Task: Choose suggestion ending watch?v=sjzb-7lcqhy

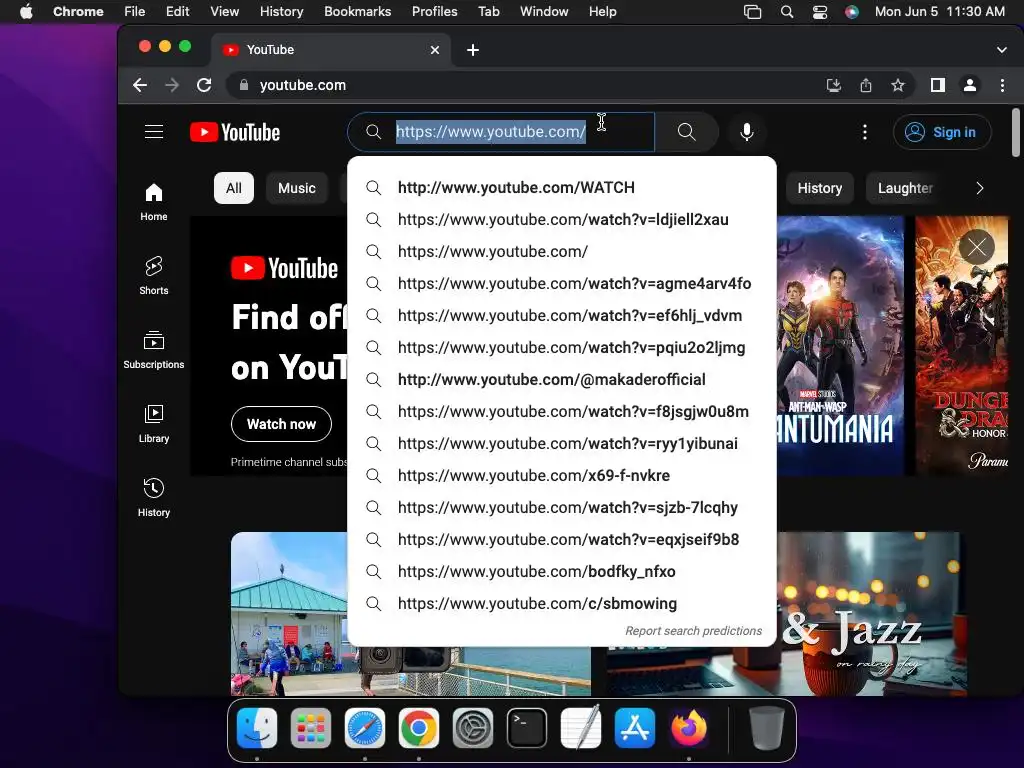Action: pos(562,507)
